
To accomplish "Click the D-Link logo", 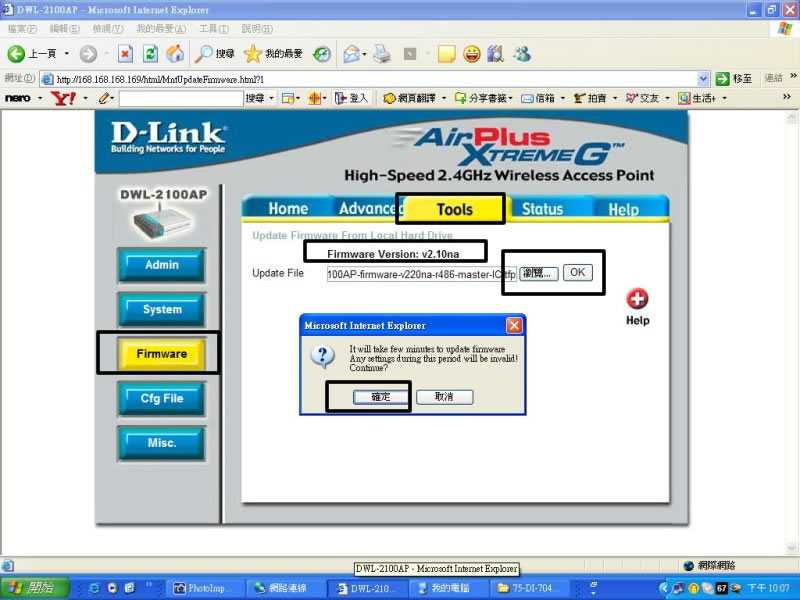I will [168, 137].
